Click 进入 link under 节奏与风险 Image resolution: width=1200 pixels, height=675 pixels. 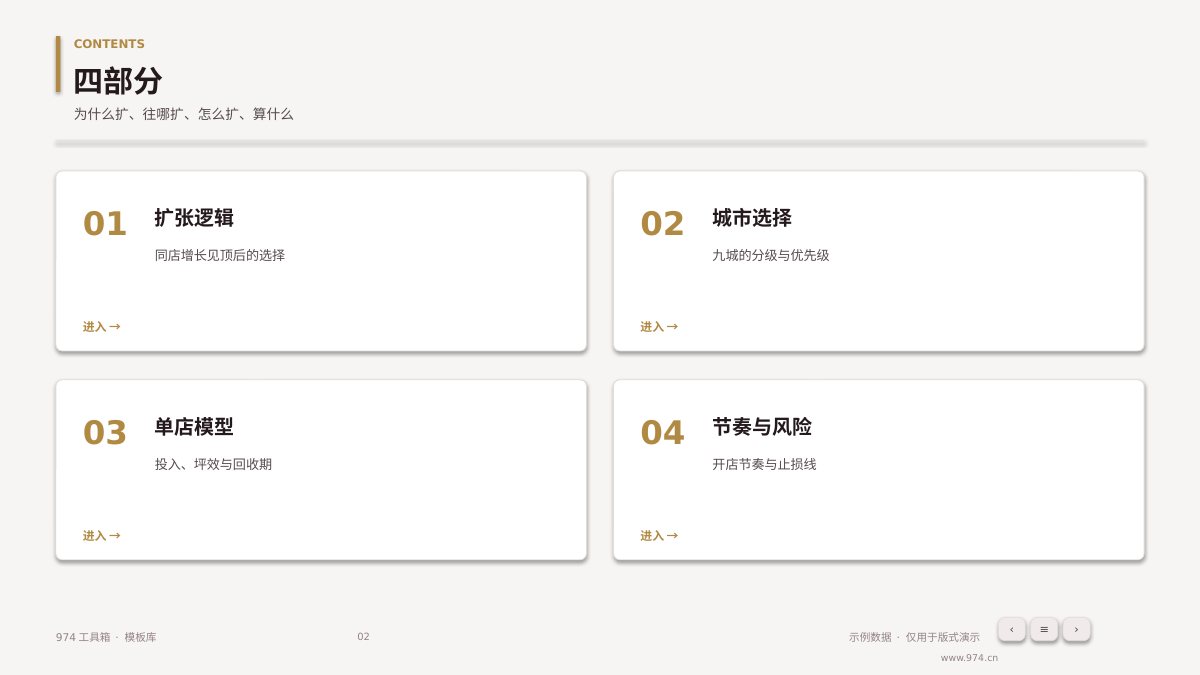659,536
